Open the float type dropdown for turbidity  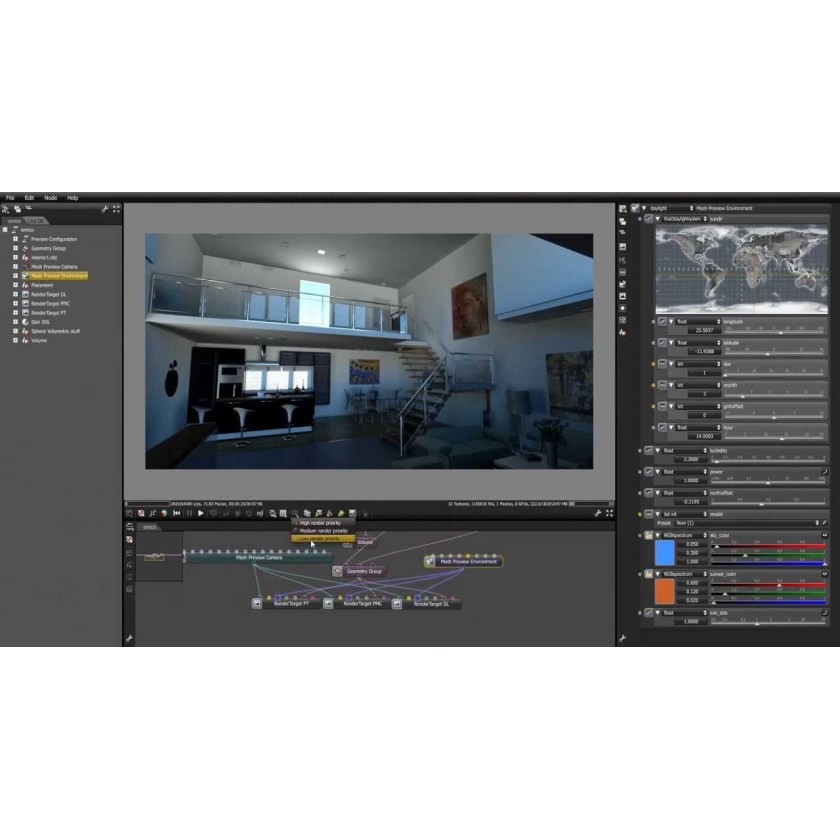[685, 451]
